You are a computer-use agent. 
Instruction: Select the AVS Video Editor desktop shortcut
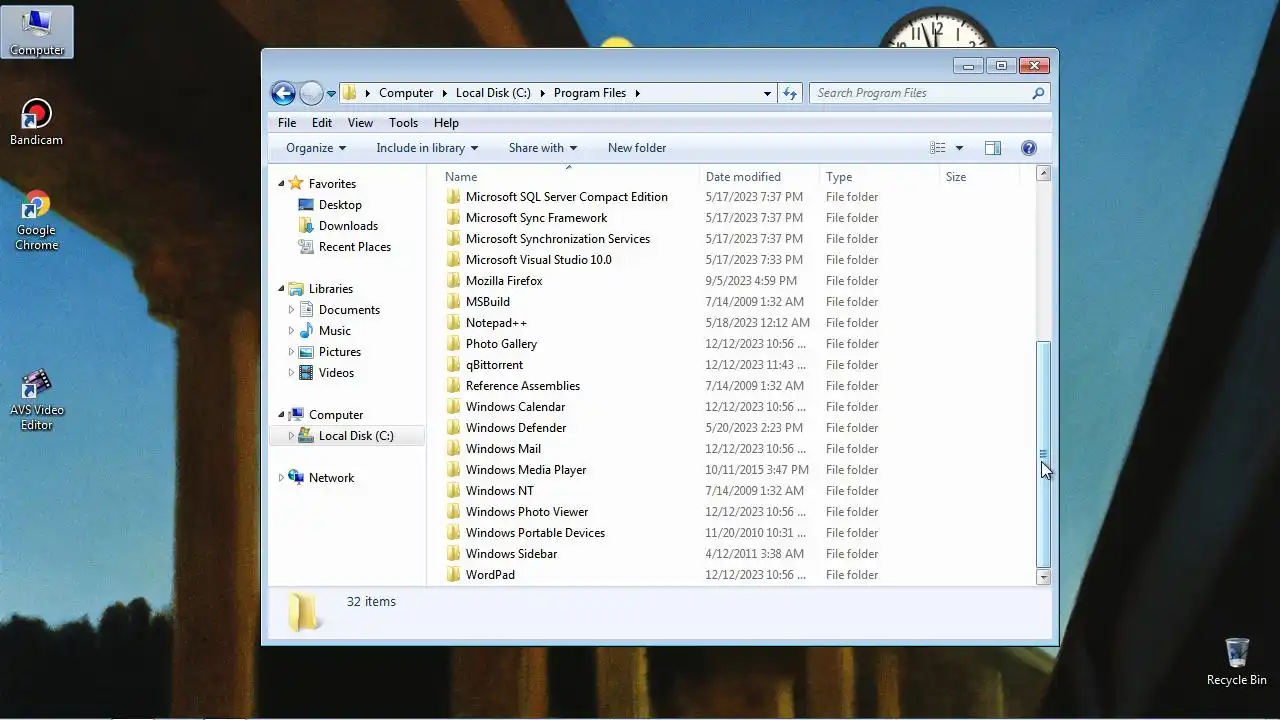pos(37,400)
